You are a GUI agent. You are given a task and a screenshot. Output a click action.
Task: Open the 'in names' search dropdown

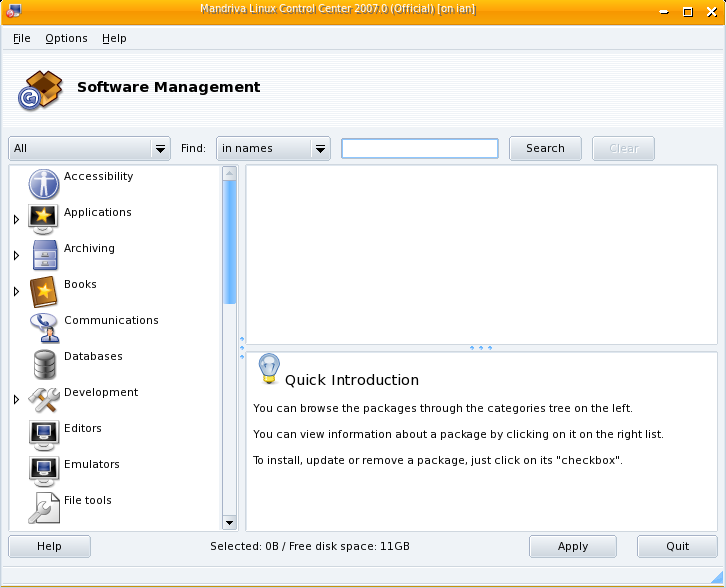(273, 148)
